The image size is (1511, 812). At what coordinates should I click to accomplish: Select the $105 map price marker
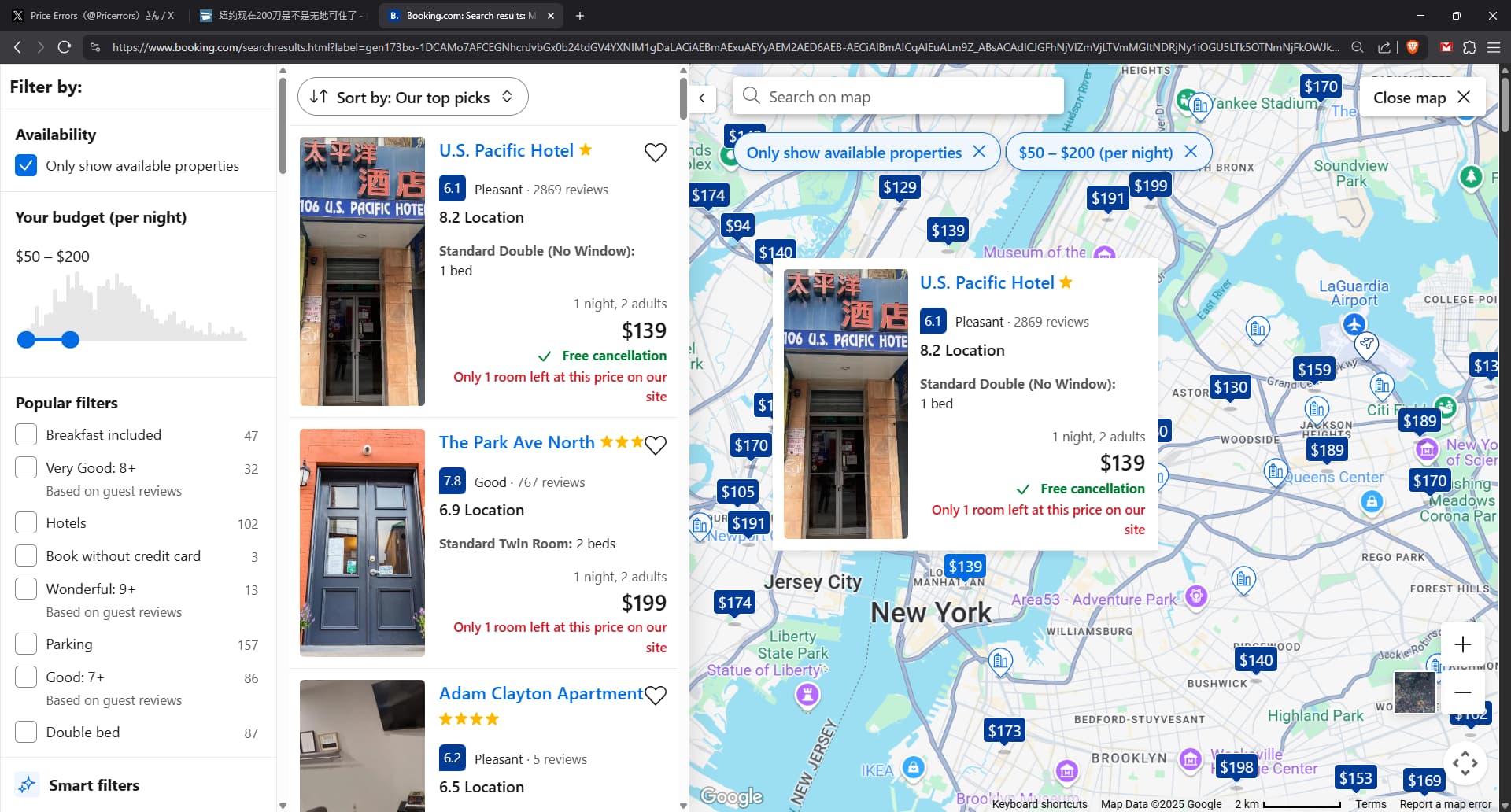click(737, 492)
